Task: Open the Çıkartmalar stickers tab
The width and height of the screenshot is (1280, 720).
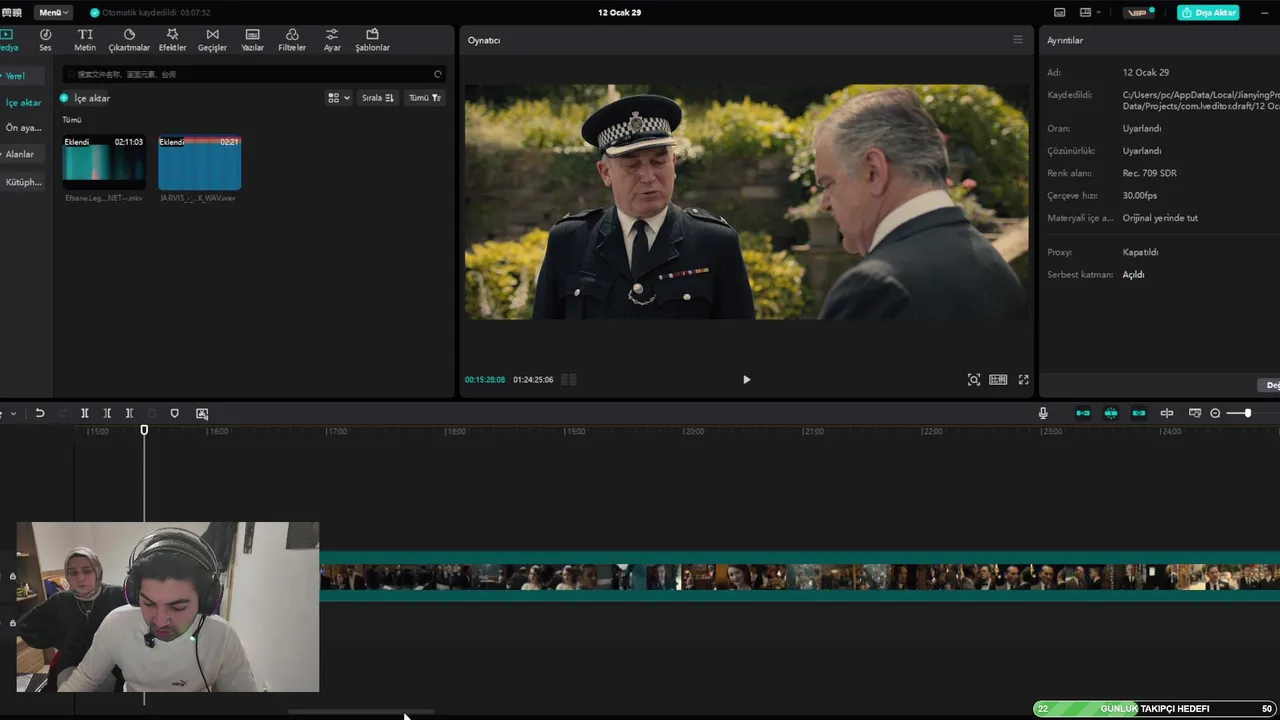Action: 129,40
